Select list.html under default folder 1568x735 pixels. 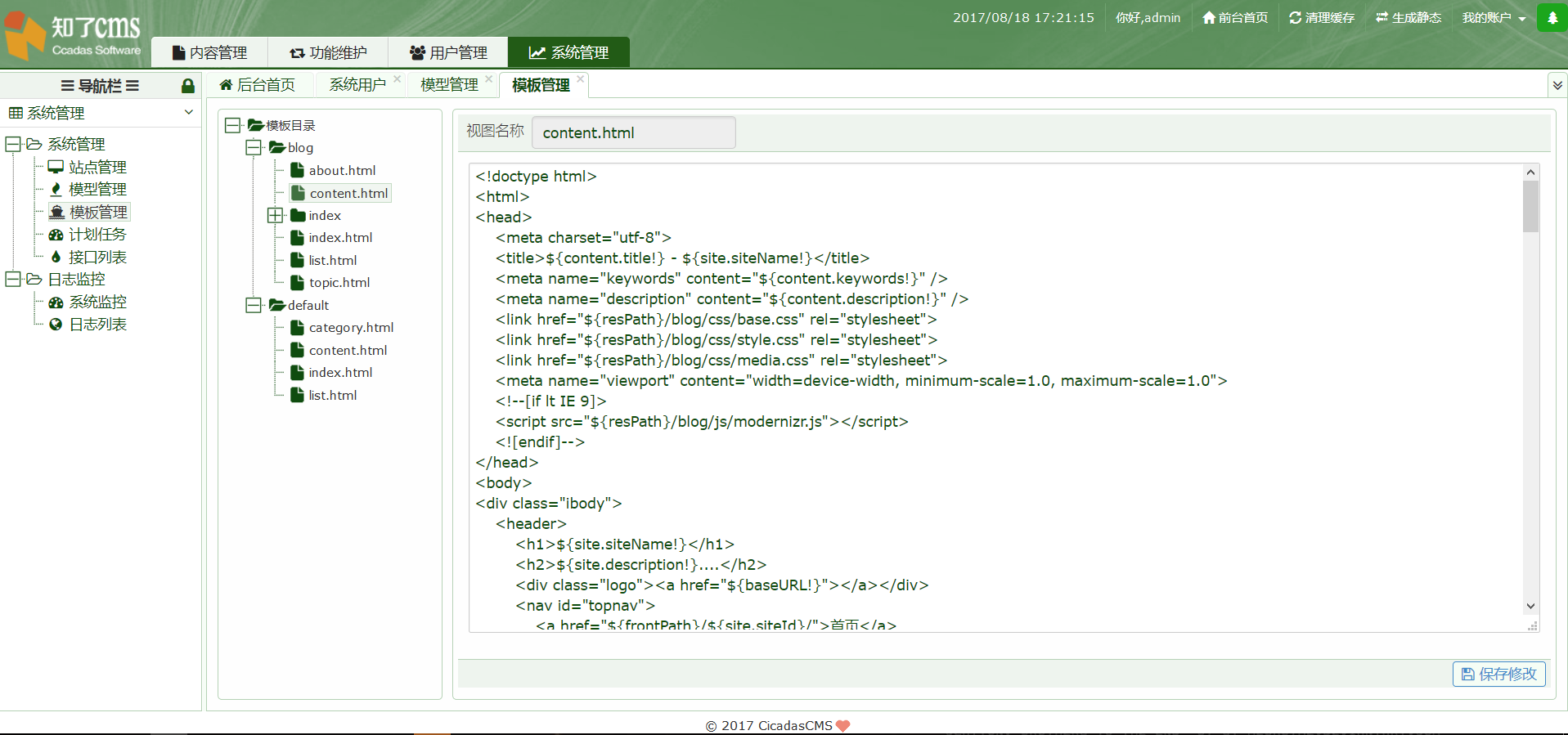(332, 395)
